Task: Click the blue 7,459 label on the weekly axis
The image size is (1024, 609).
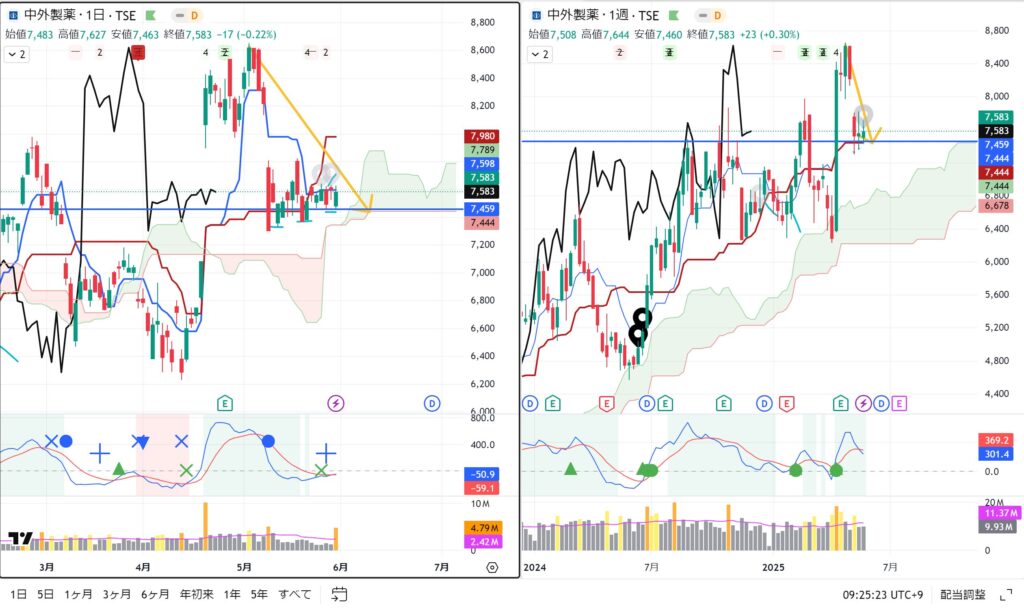Action: [997, 144]
